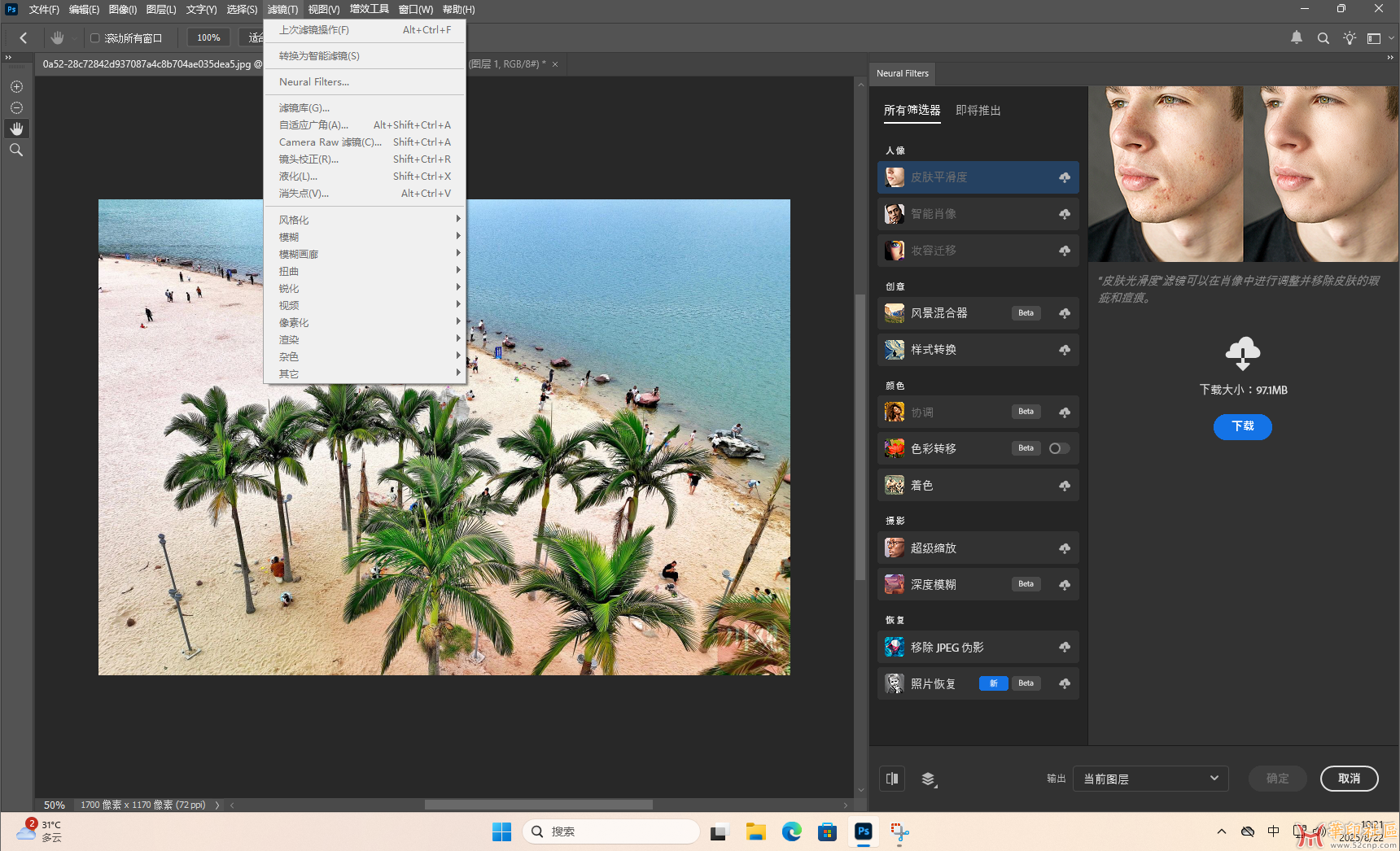Viewport: 1400px width, 851px height.
Task: Download Super Zoom via cloud icon
Action: [1065, 548]
